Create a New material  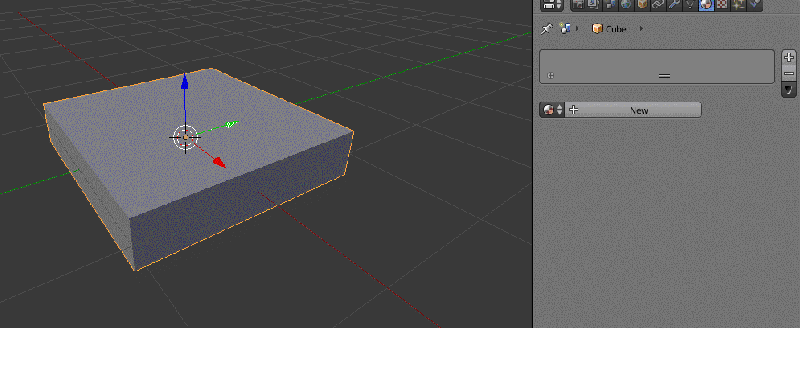pyautogui.click(x=633, y=110)
